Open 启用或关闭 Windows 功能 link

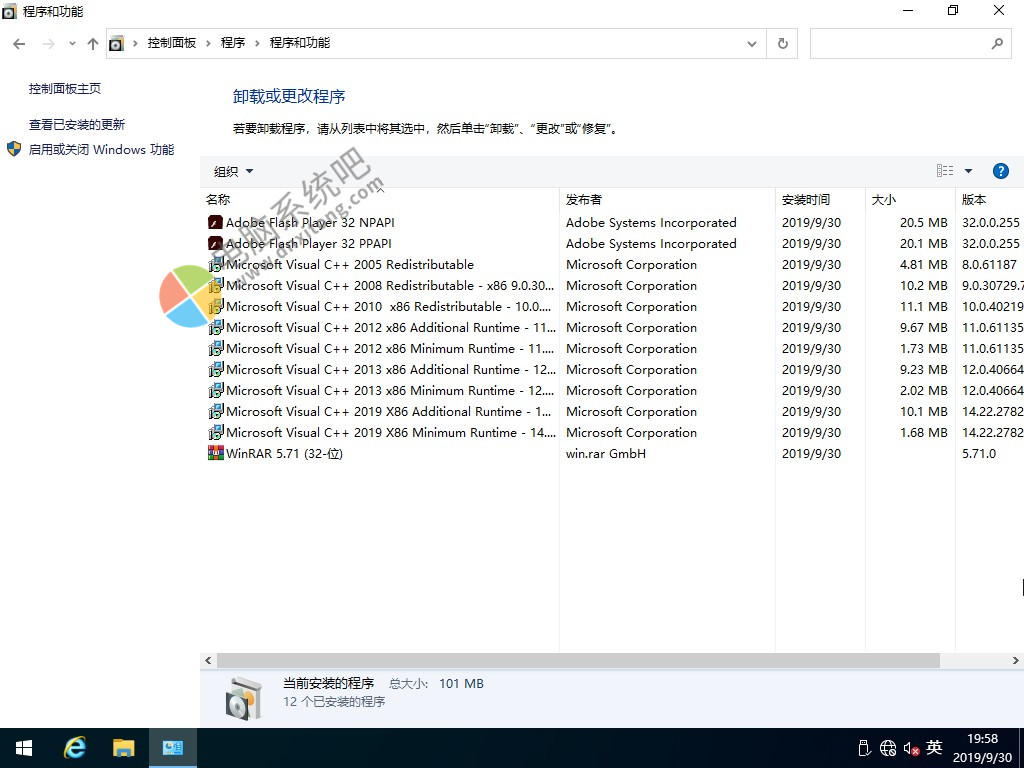(x=101, y=150)
